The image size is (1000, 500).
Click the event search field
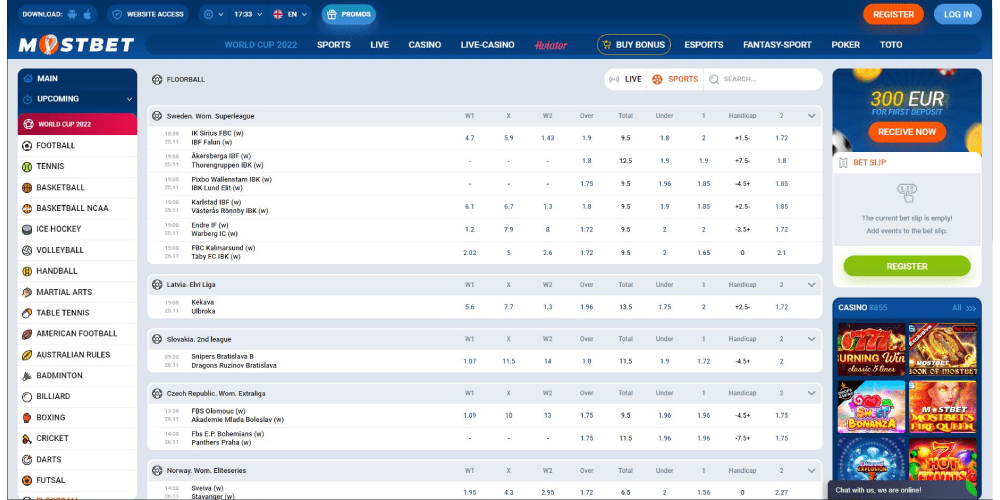pyautogui.click(x=765, y=79)
